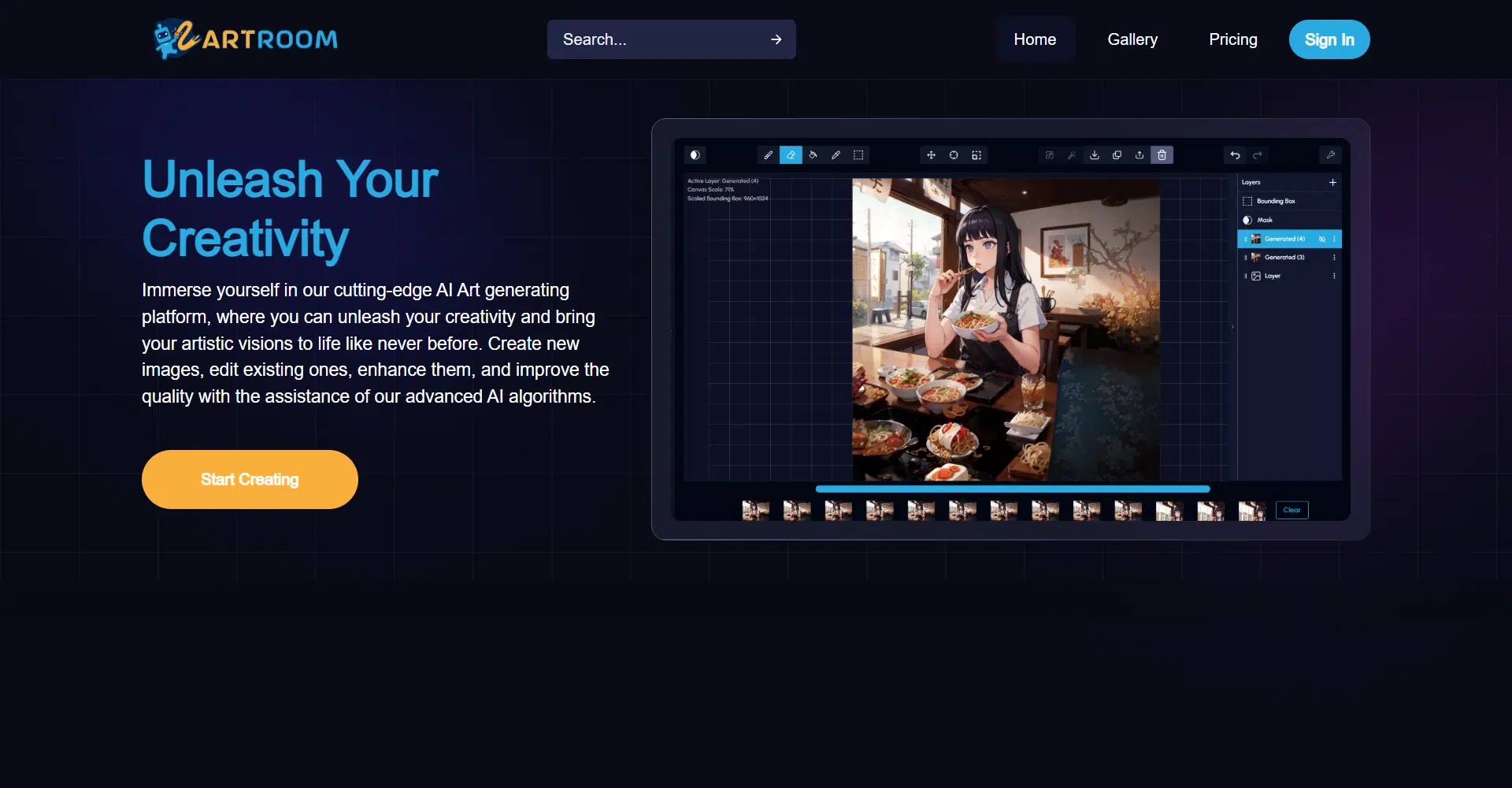Activate the move tool with arrows icon
The image size is (1512, 788).
pyautogui.click(x=931, y=155)
